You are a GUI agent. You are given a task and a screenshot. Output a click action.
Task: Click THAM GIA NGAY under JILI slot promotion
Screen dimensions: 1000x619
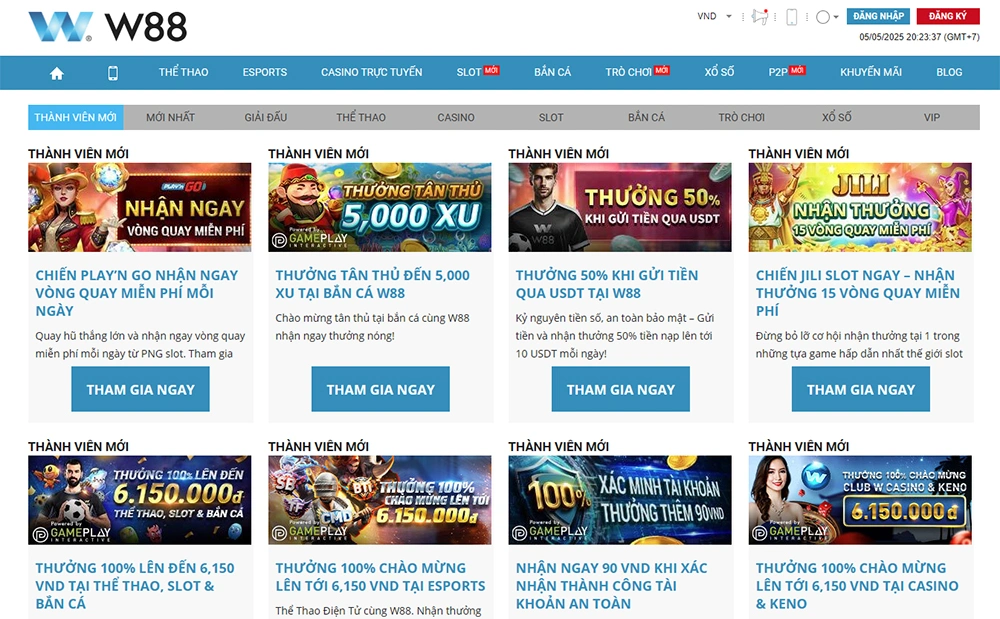coord(861,389)
